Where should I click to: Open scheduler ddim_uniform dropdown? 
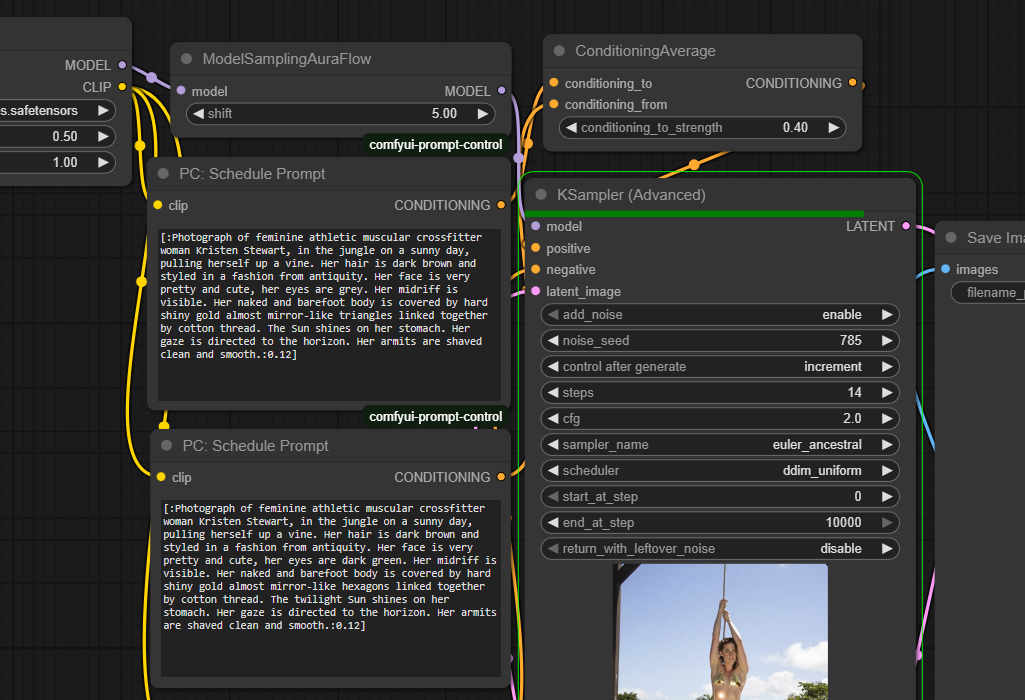[x=720, y=471]
